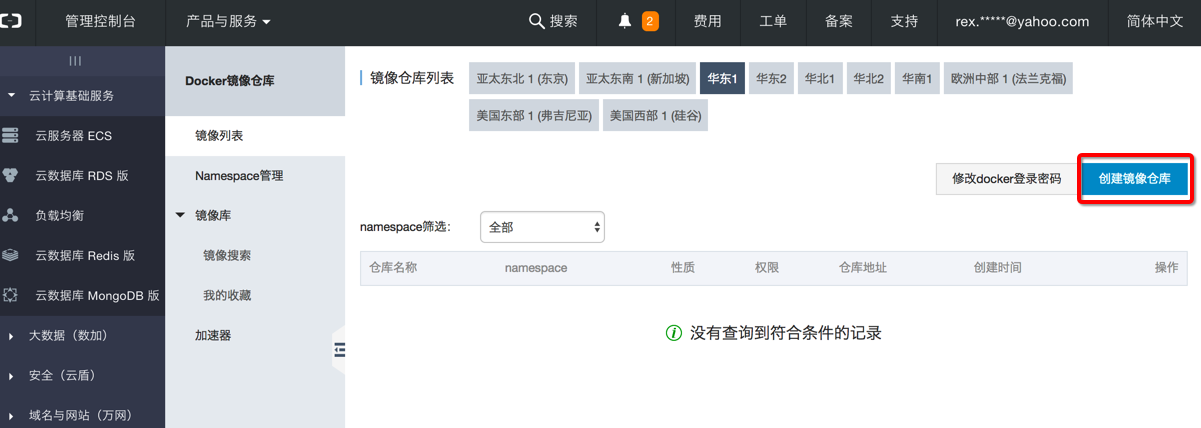
Task: Click the 仓库名称 column header
Action: (x=392, y=267)
